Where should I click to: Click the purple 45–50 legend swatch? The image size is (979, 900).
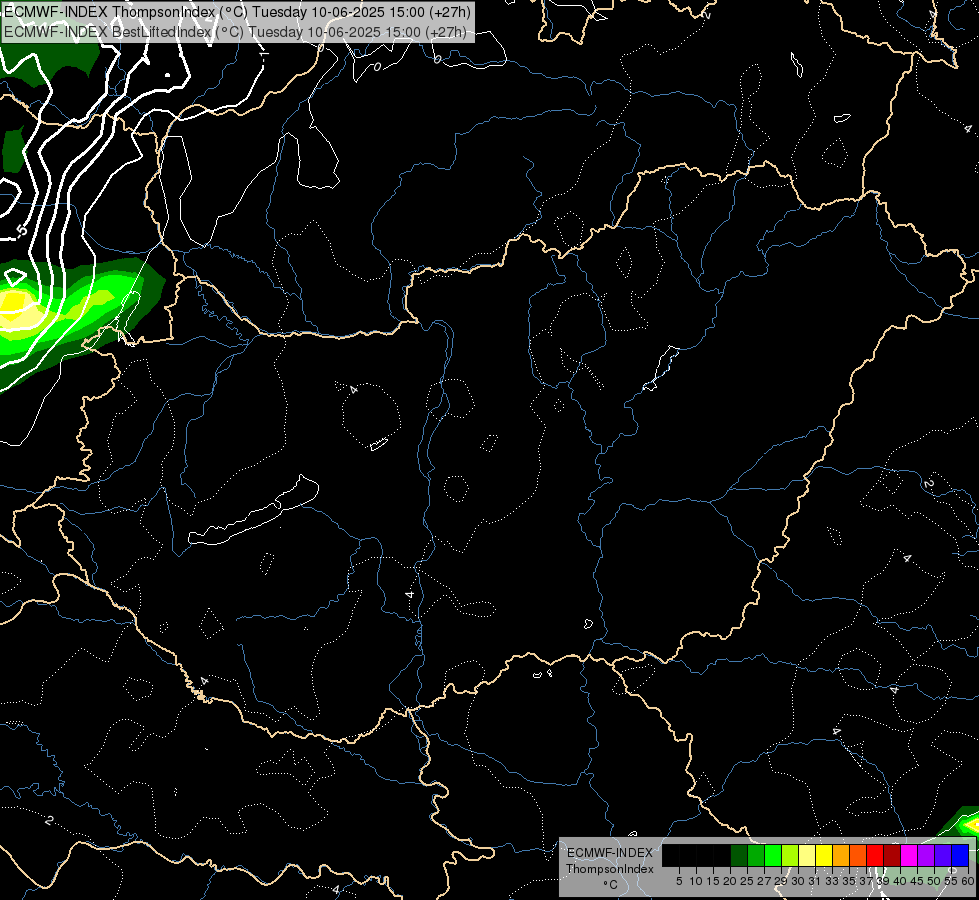926,855
